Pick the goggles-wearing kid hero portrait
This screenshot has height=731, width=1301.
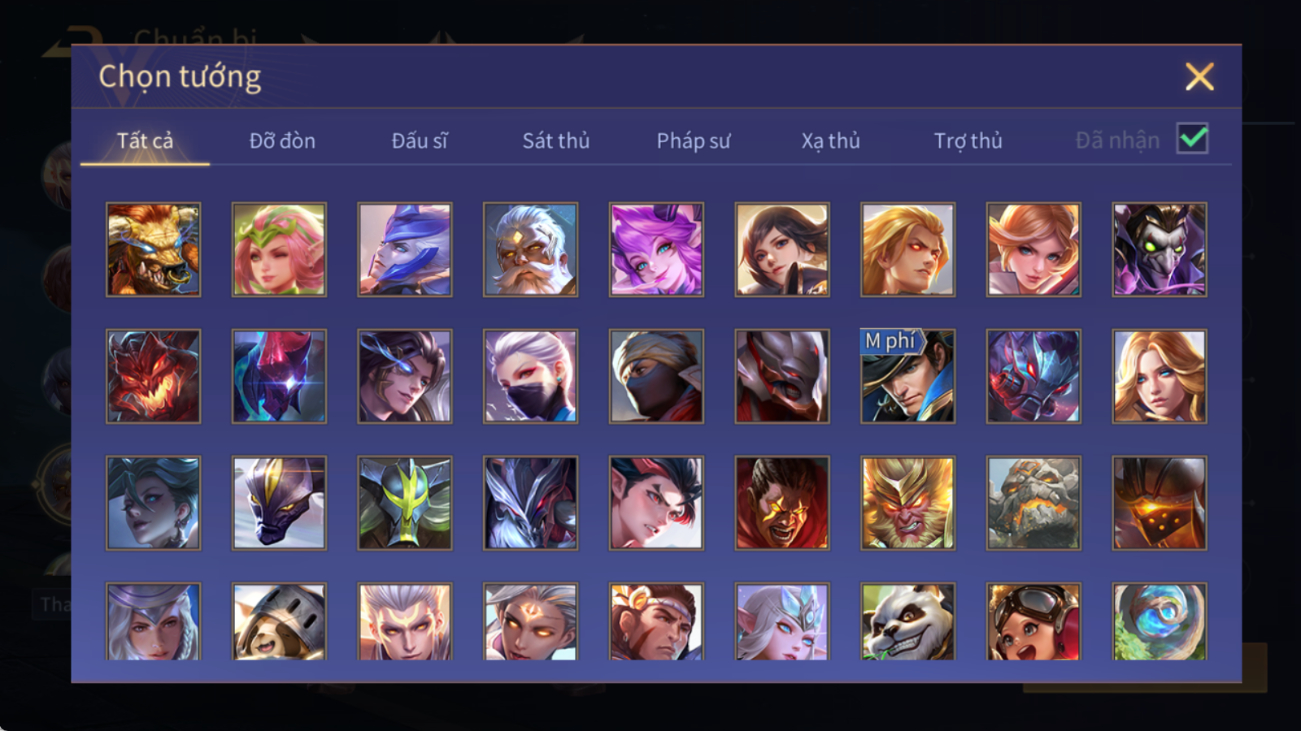[x=1033, y=622]
